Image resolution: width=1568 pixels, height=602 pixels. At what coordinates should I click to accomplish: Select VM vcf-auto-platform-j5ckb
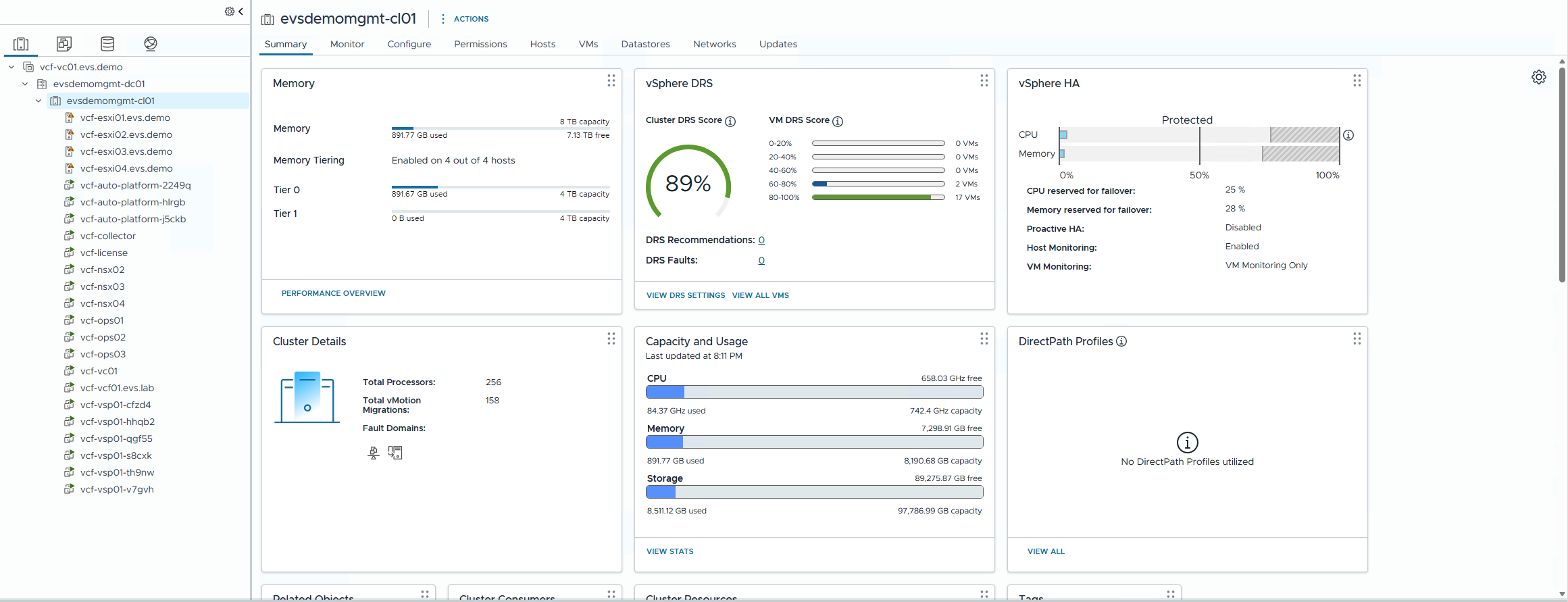tap(133, 219)
